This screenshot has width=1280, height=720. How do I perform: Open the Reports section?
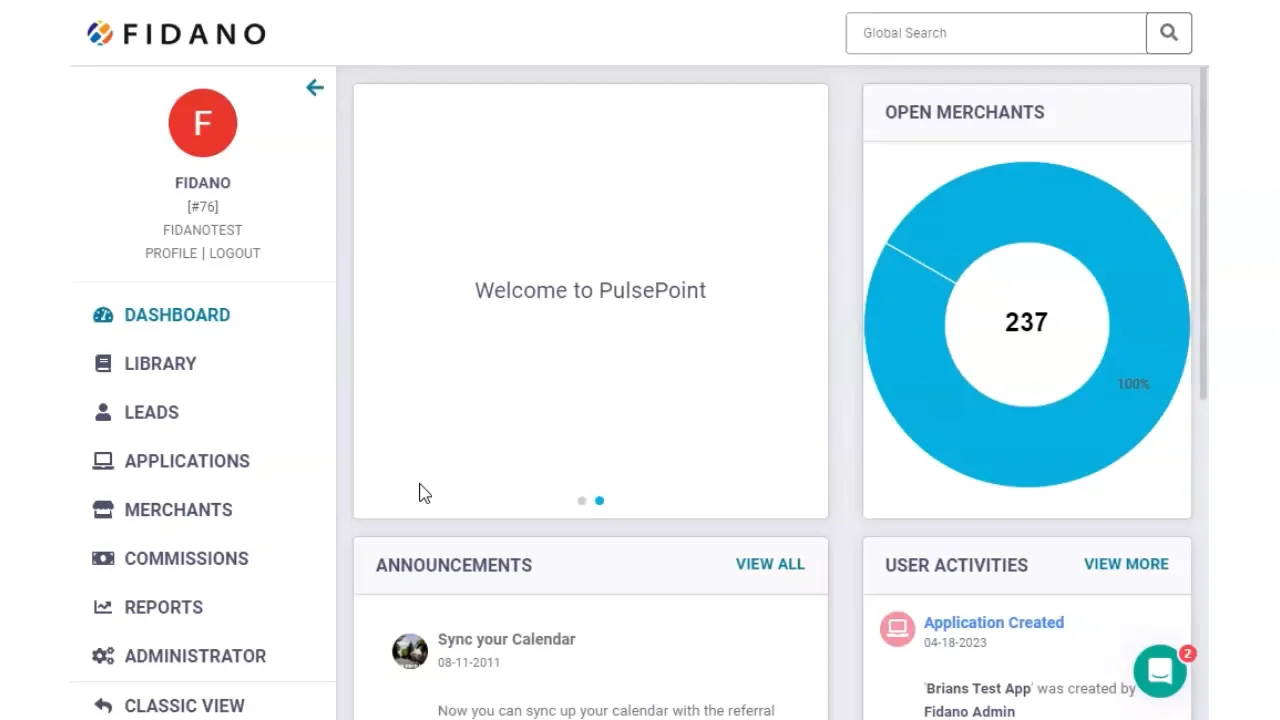[x=163, y=607]
